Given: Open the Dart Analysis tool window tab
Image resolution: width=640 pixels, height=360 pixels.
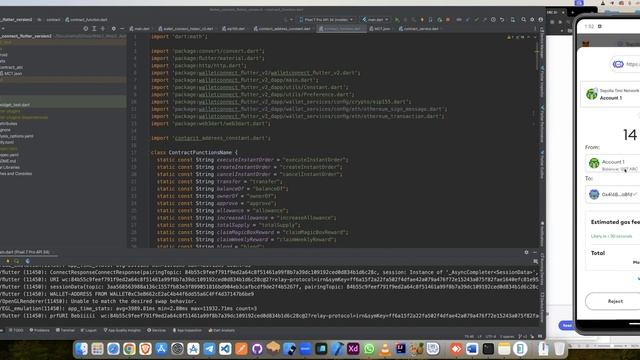Looking at the screenshot, I should pyautogui.click(x=222, y=330).
